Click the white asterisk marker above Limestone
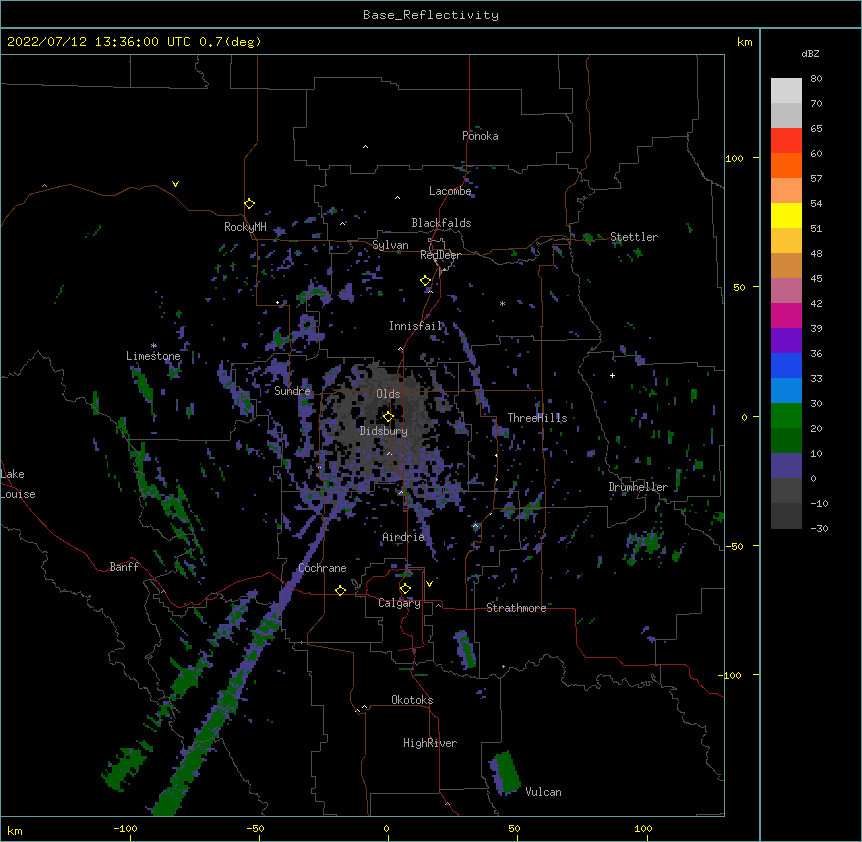Viewport: 862px width, 842px height. pyautogui.click(x=154, y=346)
